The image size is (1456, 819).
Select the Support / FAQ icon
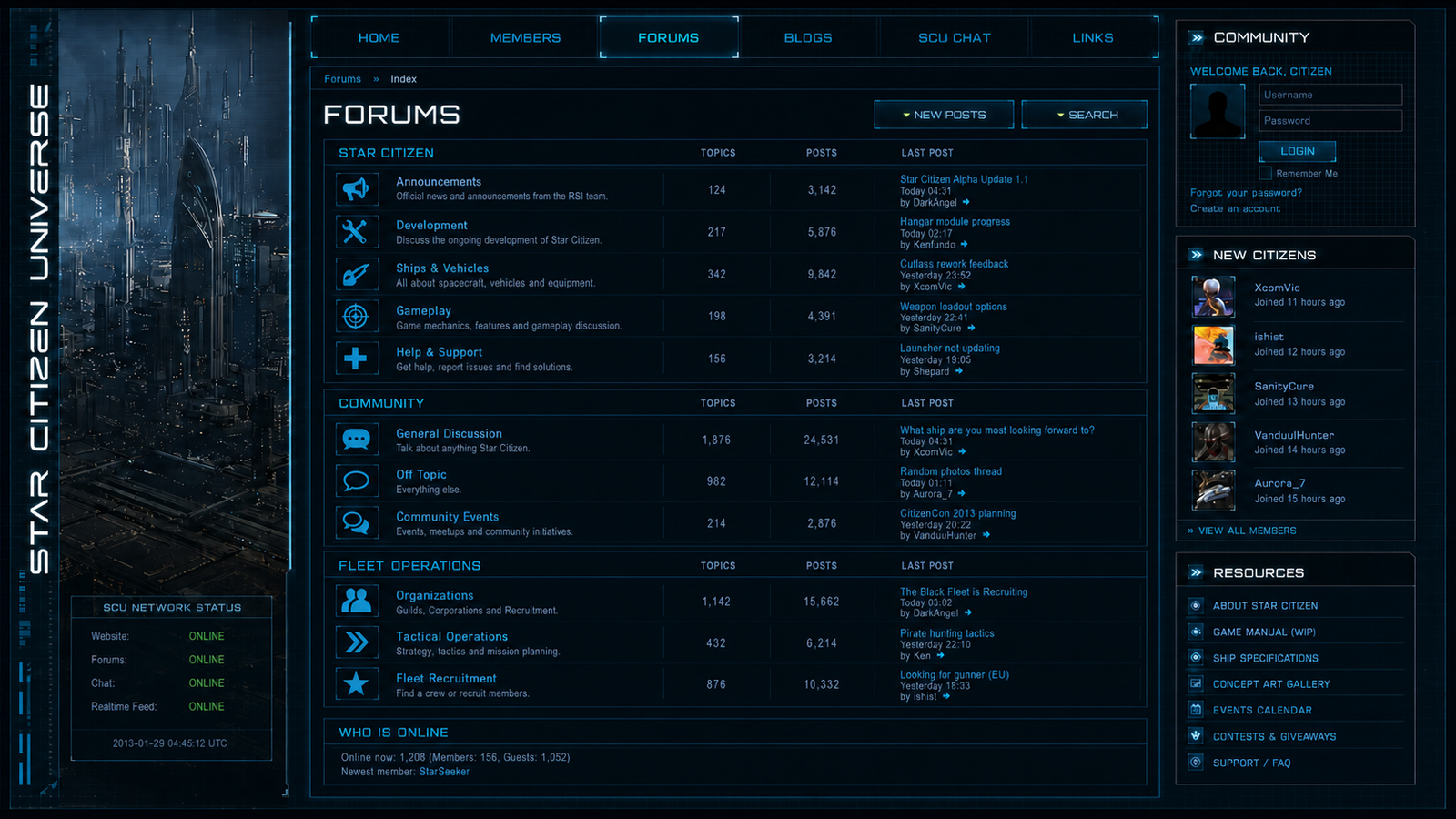(1196, 763)
